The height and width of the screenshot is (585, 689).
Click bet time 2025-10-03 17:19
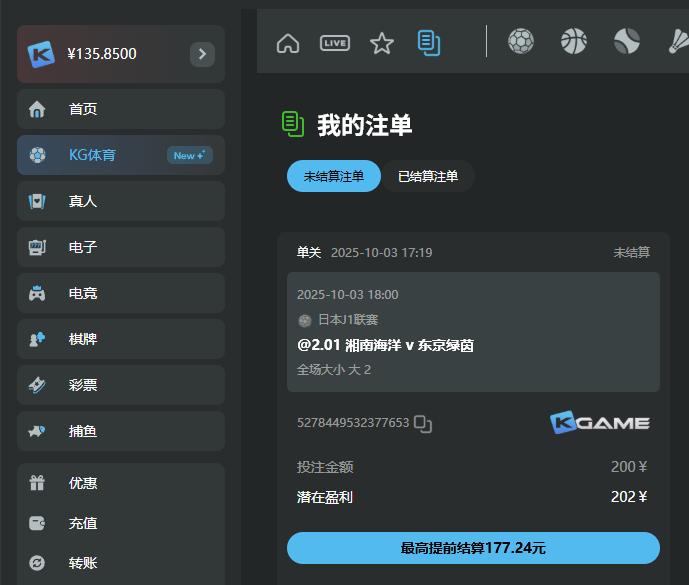pos(381,253)
